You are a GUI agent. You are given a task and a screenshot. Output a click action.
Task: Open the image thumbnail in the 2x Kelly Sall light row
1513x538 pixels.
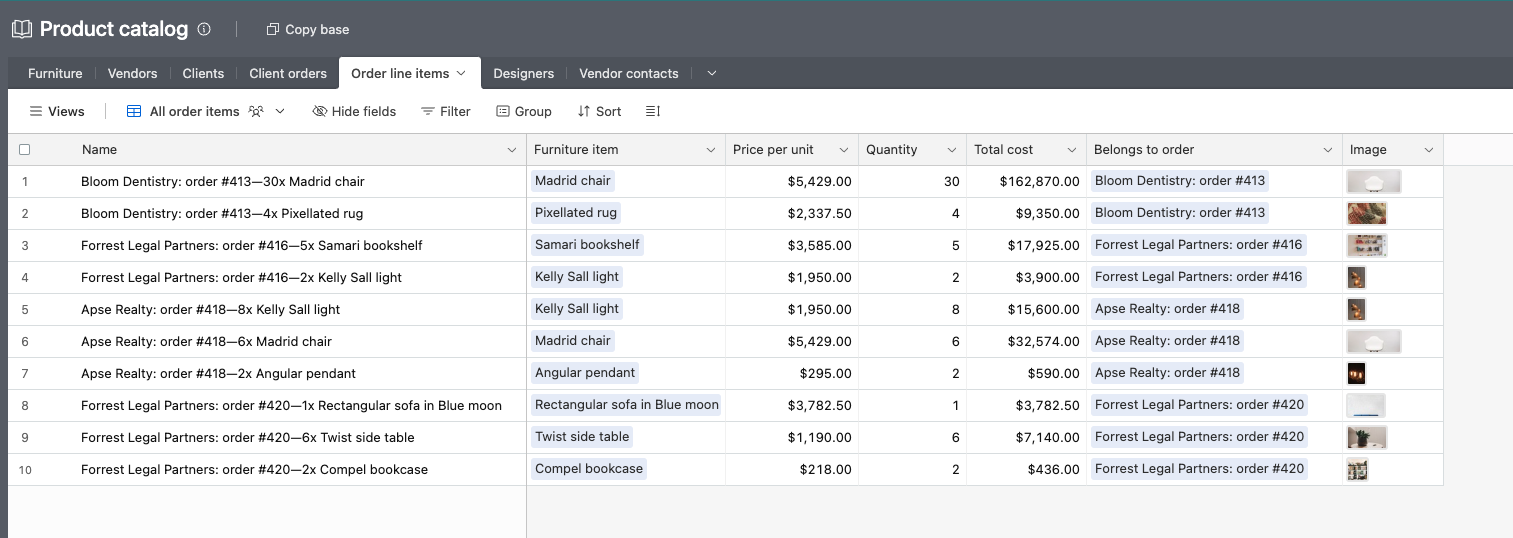[1356, 277]
